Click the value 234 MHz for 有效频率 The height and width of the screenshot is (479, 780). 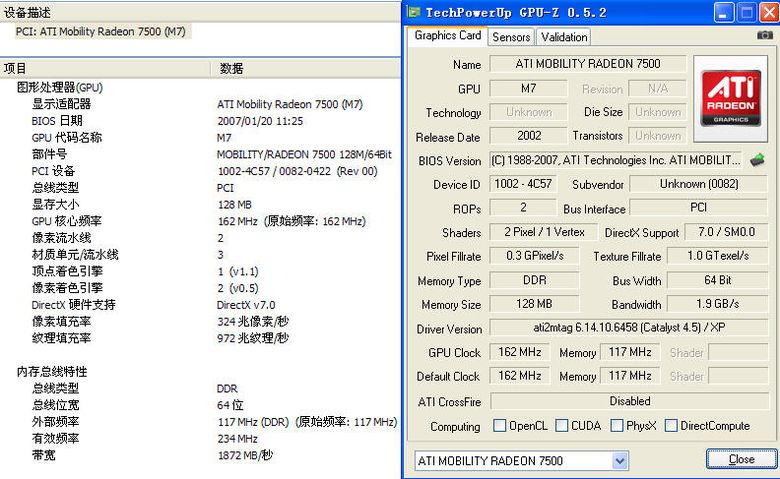coord(237,439)
